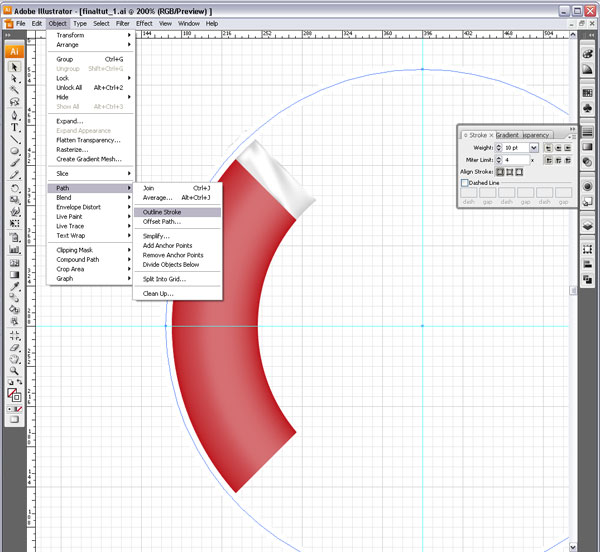This screenshot has width=600, height=552.
Task: Select Group in the Object menu
Action: [x=91, y=59]
